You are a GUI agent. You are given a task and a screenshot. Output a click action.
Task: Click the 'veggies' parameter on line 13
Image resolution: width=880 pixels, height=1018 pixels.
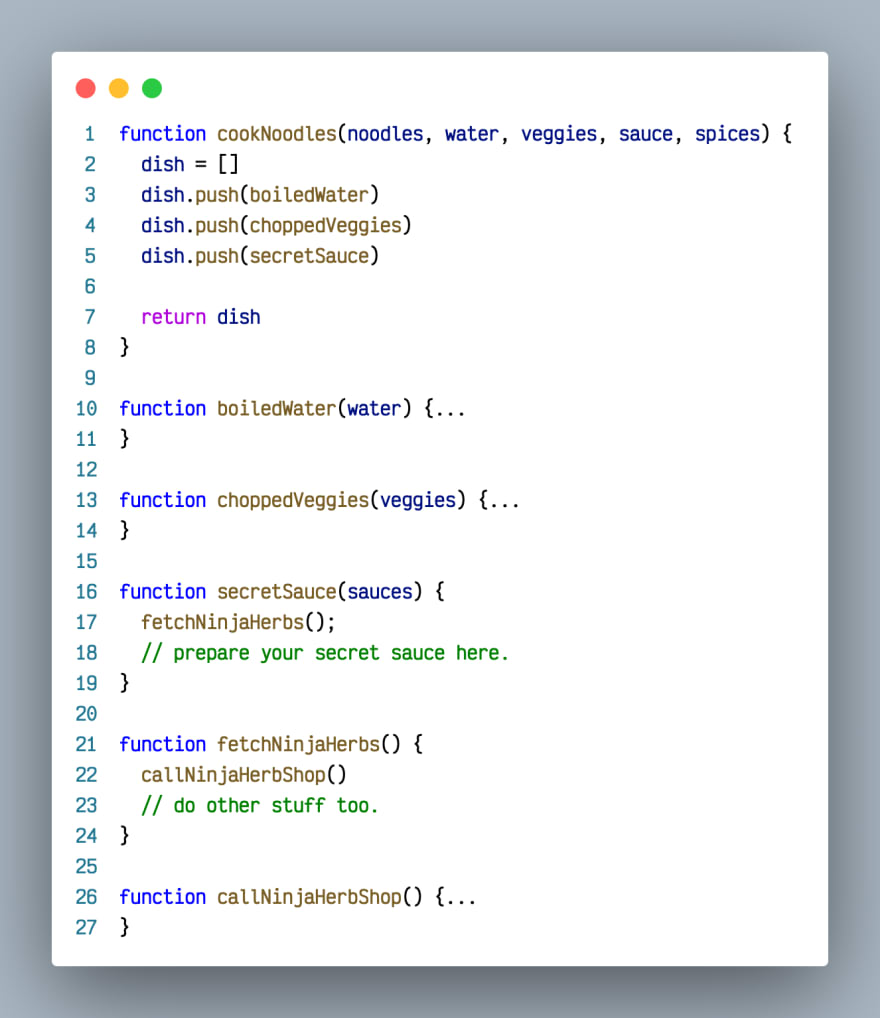click(418, 501)
